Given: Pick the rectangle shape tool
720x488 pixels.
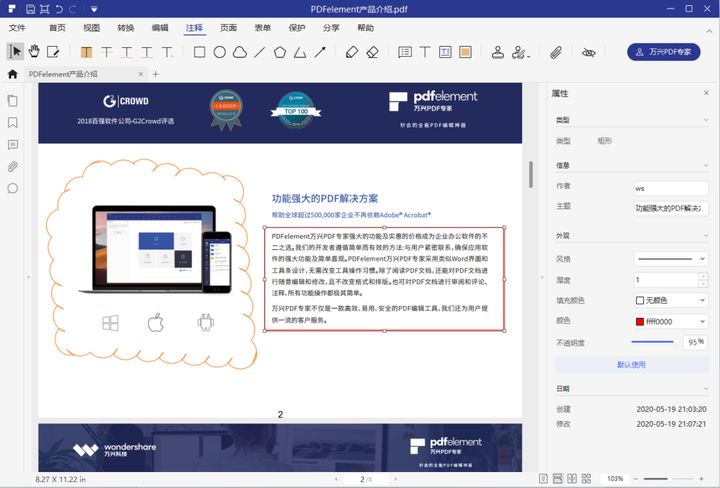Looking at the screenshot, I should [199, 52].
